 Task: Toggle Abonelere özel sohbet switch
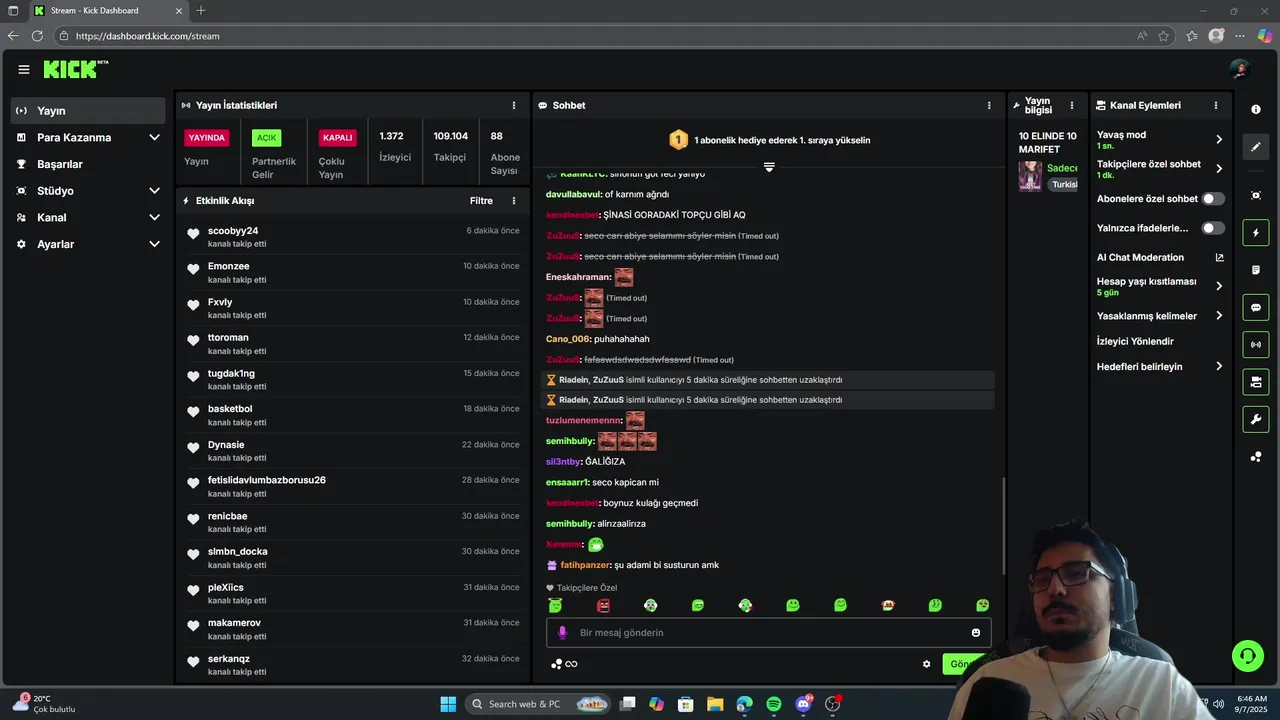point(1213,199)
